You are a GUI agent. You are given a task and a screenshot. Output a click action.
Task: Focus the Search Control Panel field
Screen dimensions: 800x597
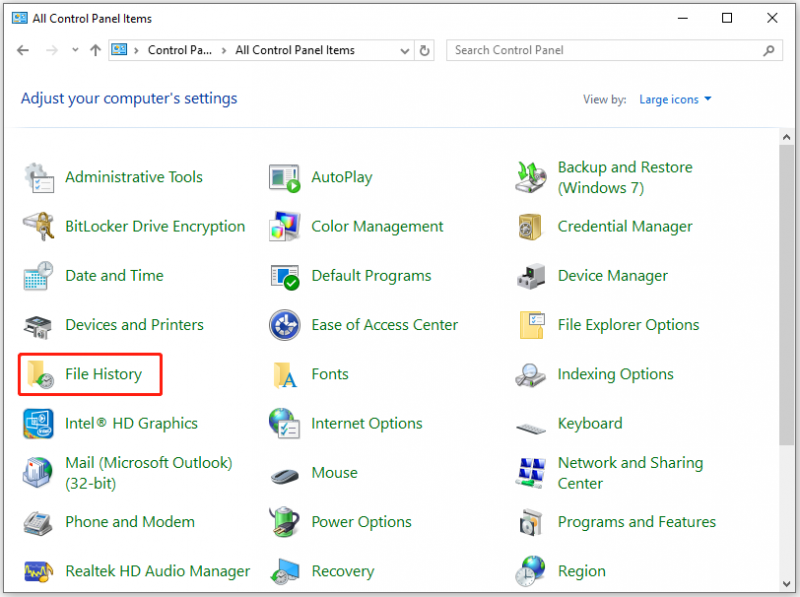[x=614, y=50]
